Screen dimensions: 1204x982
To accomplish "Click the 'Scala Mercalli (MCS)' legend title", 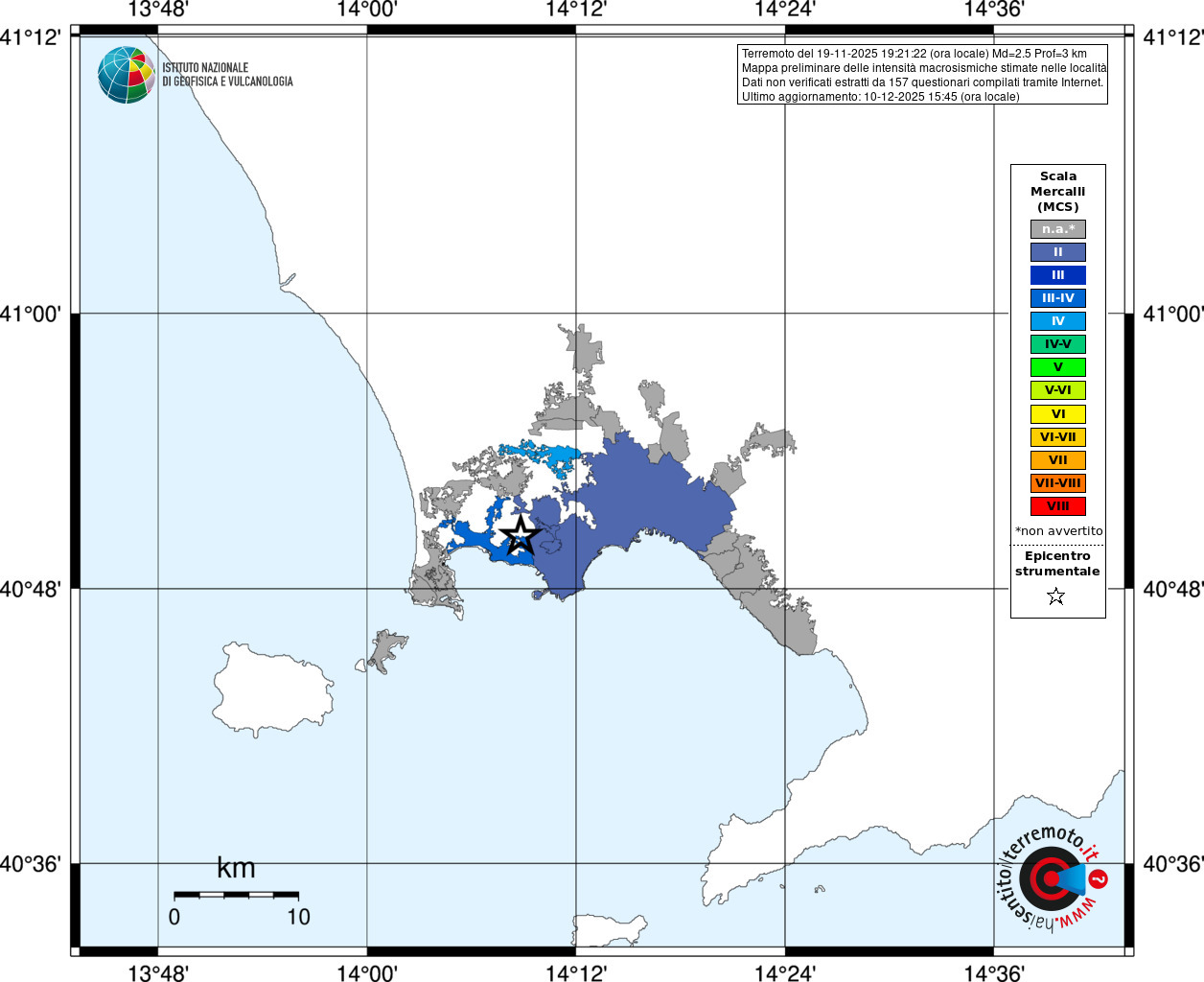I will point(1058,192).
